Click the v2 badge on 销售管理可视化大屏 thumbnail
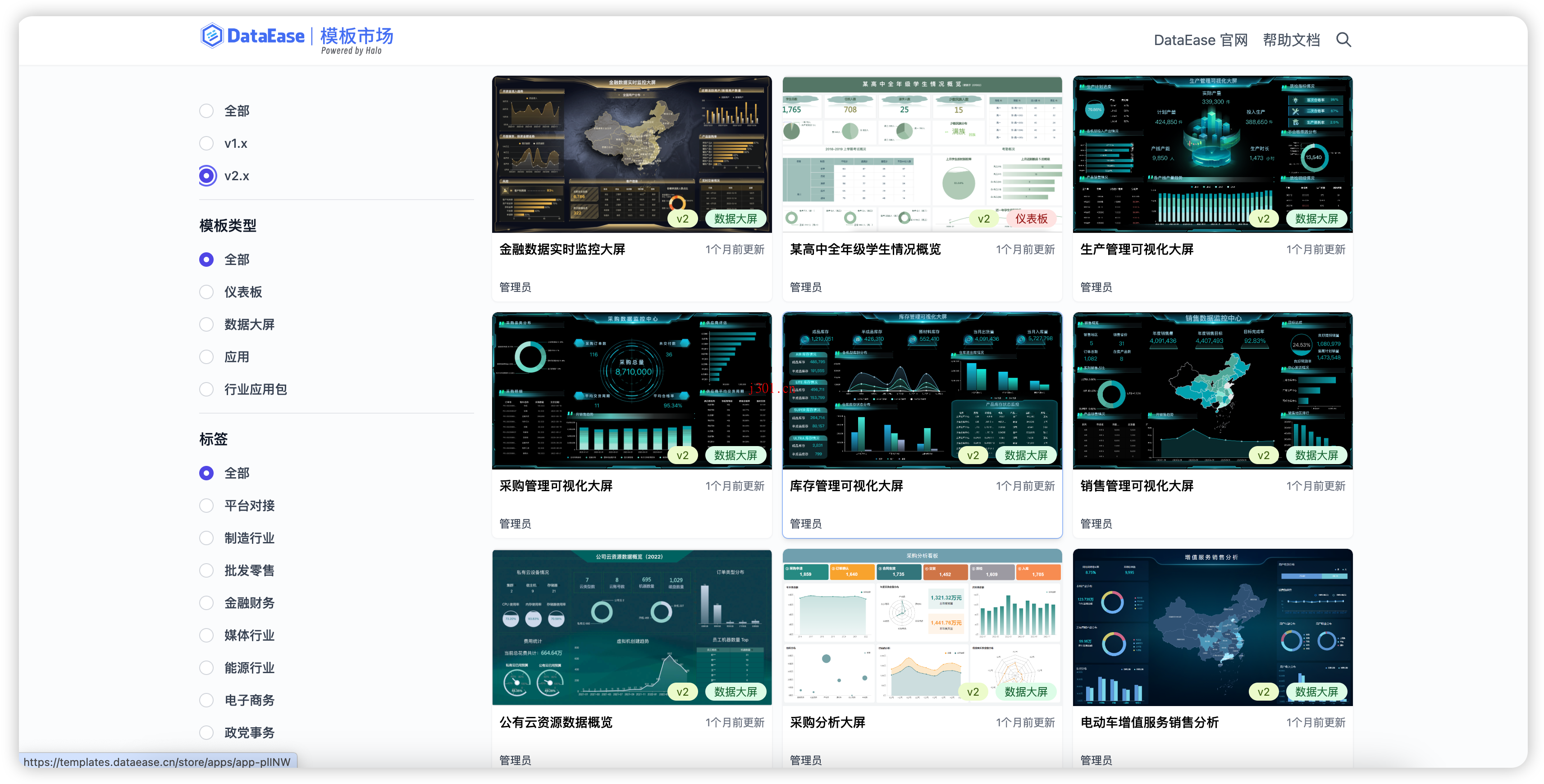This screenshot has width=1544, height=784. 1264,455
